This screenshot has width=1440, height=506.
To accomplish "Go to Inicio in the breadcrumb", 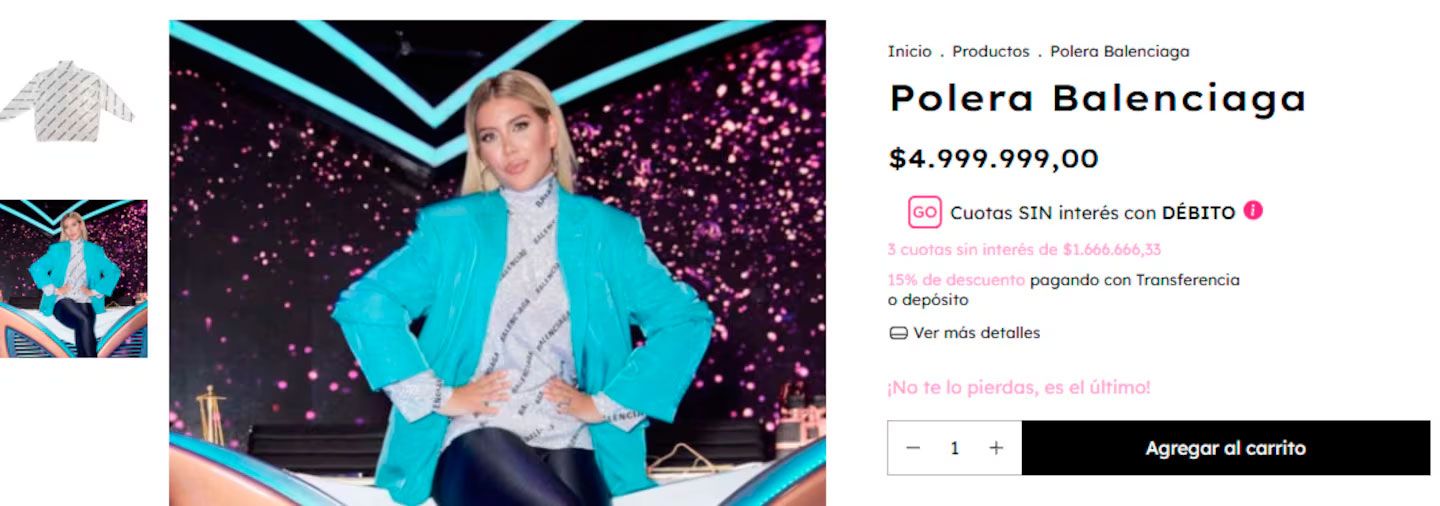I will coord(909,51).
